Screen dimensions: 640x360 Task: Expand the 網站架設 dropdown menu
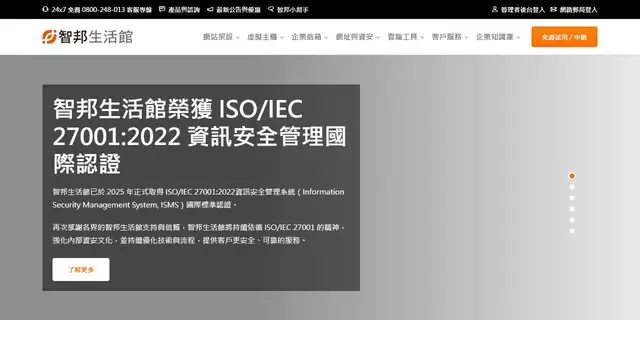tap(221, 37)
